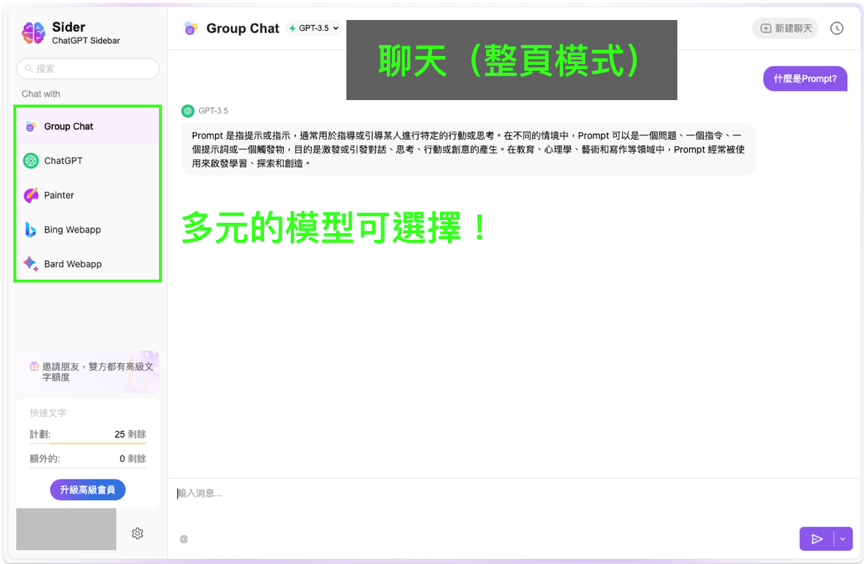The height and width of the screenshot is (564, 864).
Task: Click the GPT-3.5 Prompt explanation reply
Action: click(468, 149)
